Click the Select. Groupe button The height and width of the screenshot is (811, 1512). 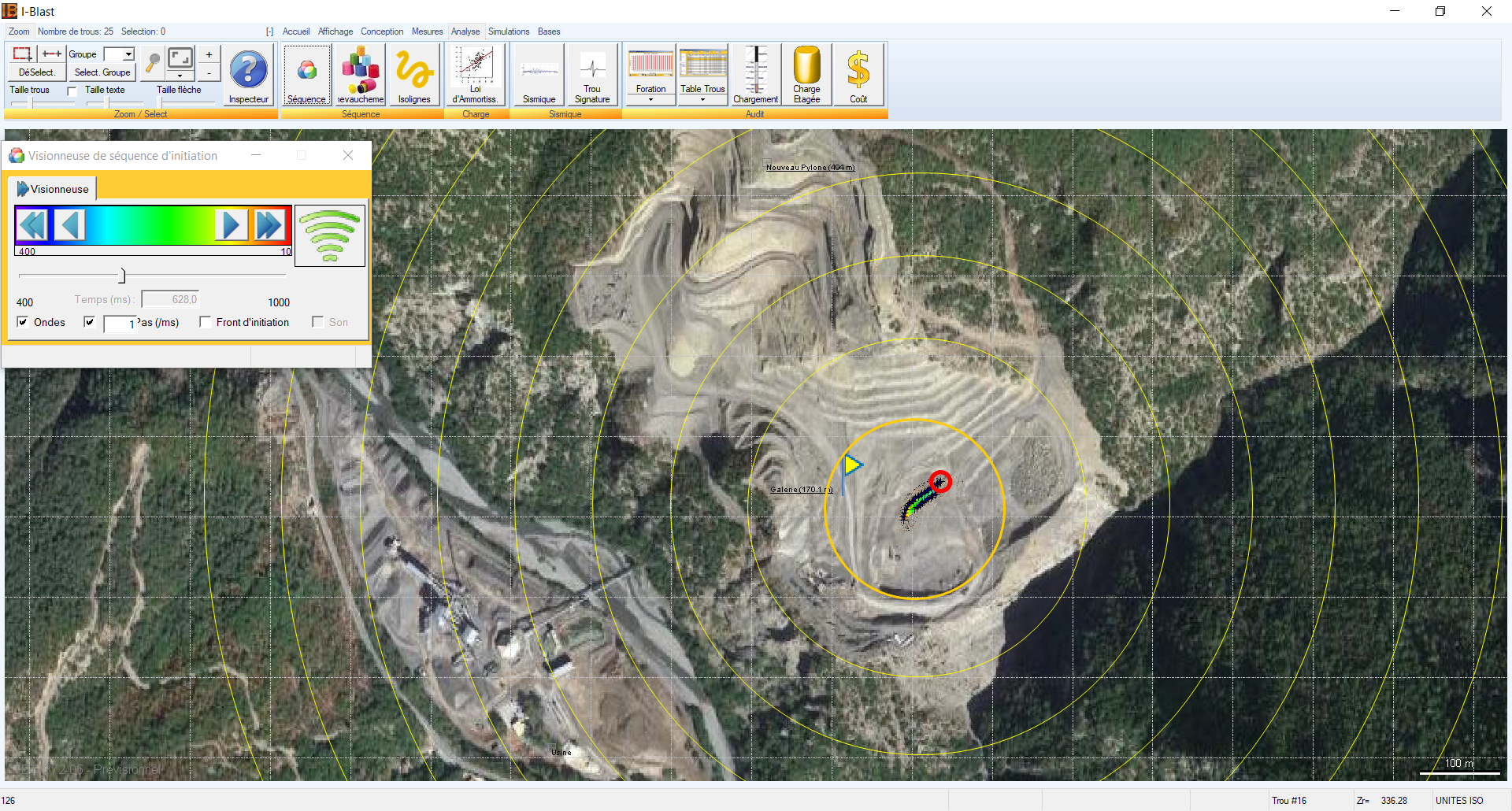[102, 72]
